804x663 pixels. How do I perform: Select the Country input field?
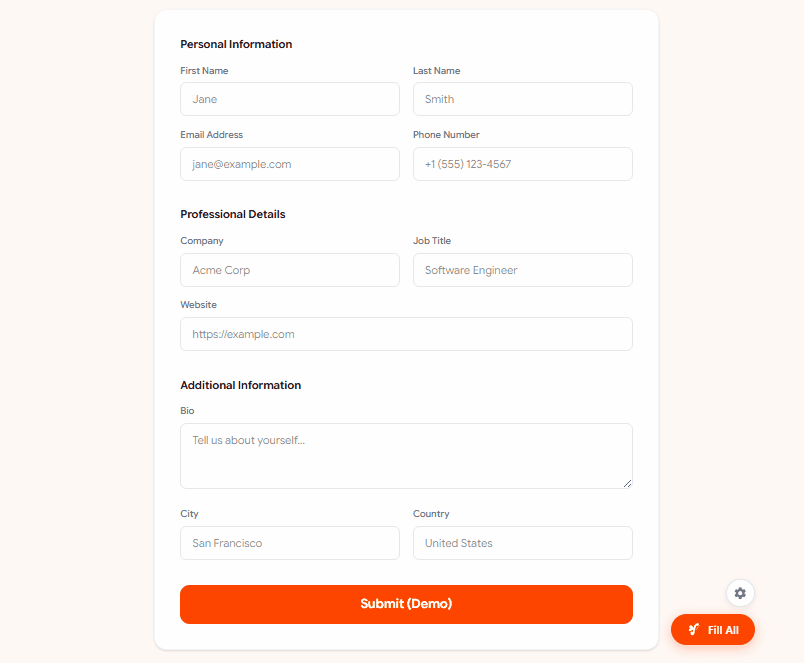pyautogui.click(x=522, y=542)
